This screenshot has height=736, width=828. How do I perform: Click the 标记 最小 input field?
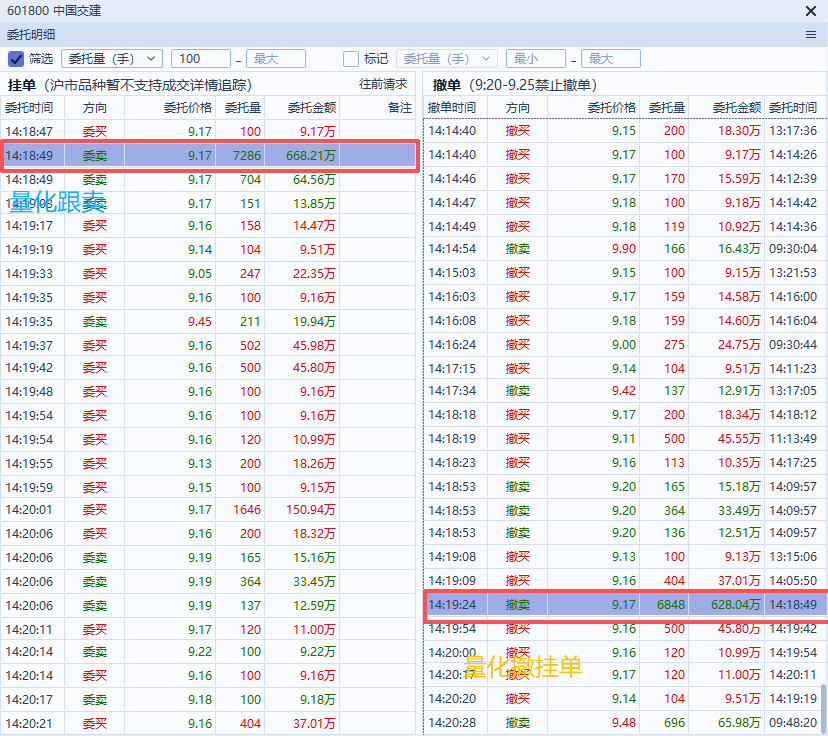tap(535, 59)
